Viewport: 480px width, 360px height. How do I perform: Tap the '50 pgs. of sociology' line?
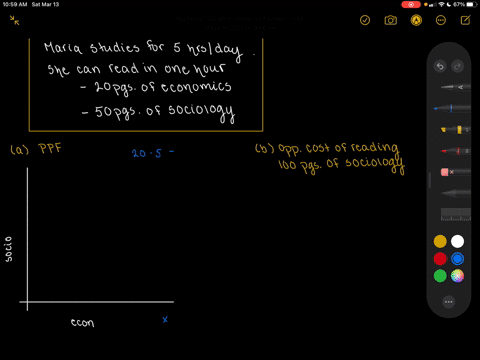click(x=159, y=113)
